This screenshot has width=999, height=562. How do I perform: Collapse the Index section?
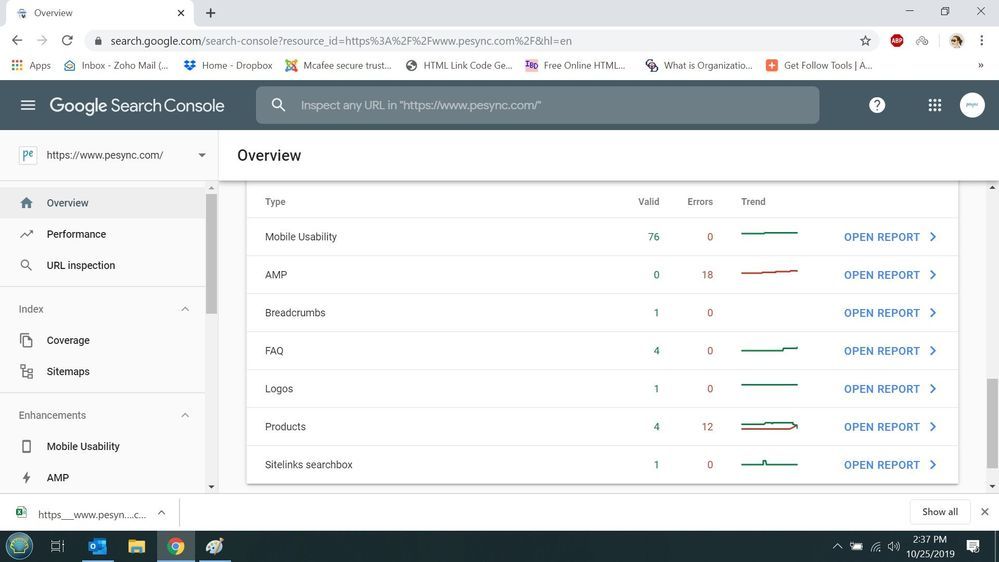click(185, 309)
